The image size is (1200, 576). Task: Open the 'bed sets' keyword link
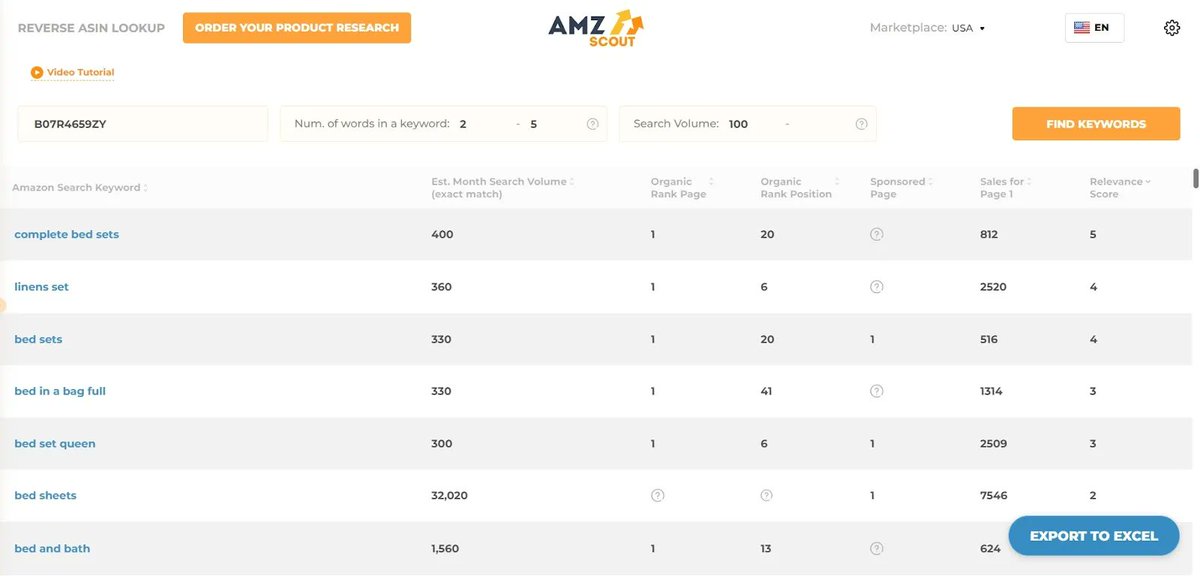pyautogui.click(x=38, y=339)
